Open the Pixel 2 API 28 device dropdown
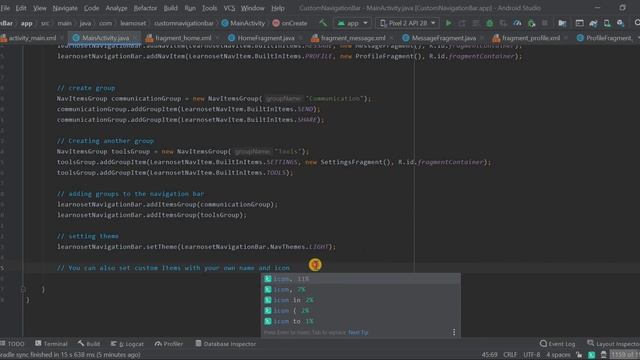640x360 pixels. click(408, 23)
